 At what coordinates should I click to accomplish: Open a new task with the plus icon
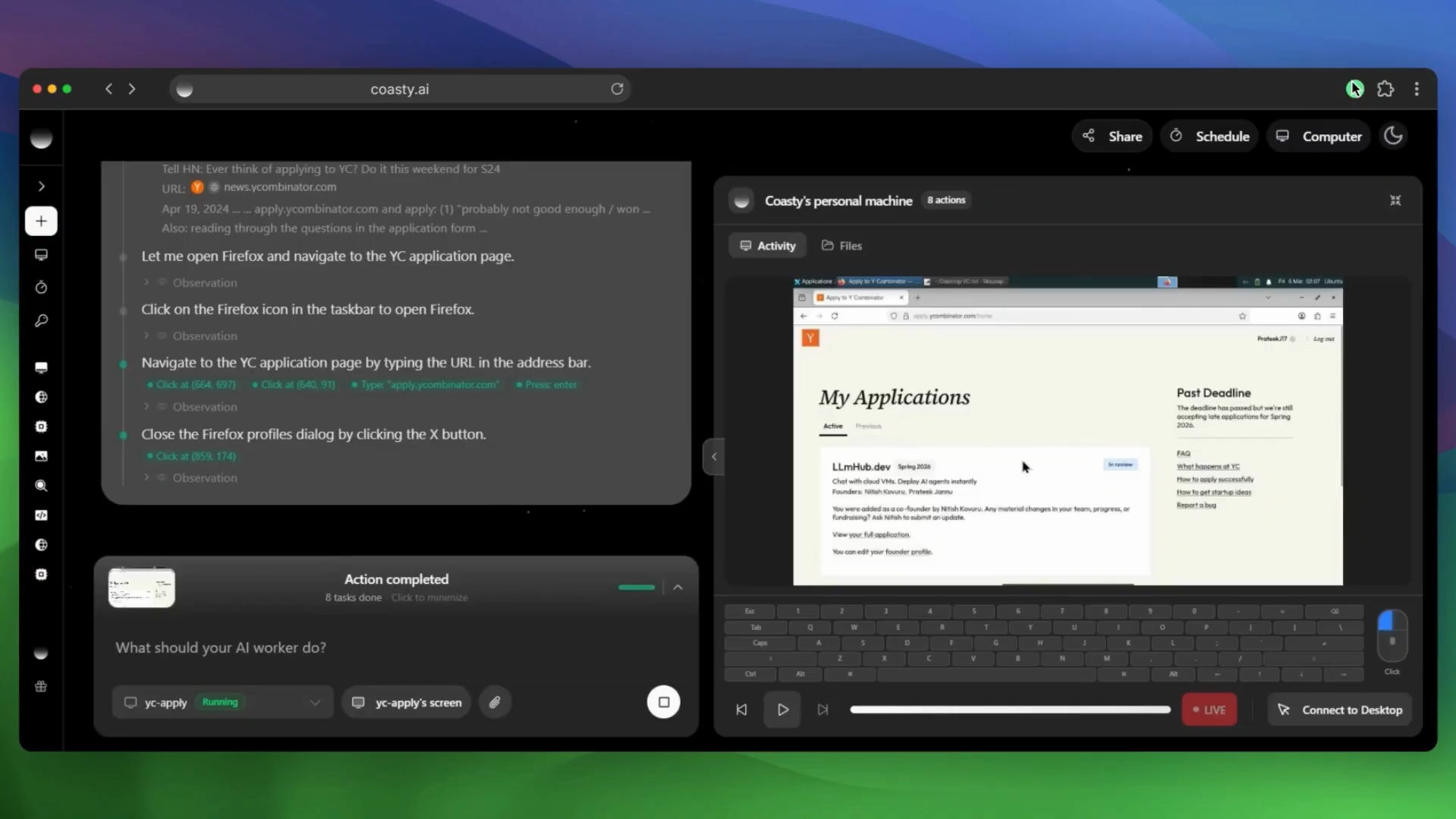coord(41,221)
